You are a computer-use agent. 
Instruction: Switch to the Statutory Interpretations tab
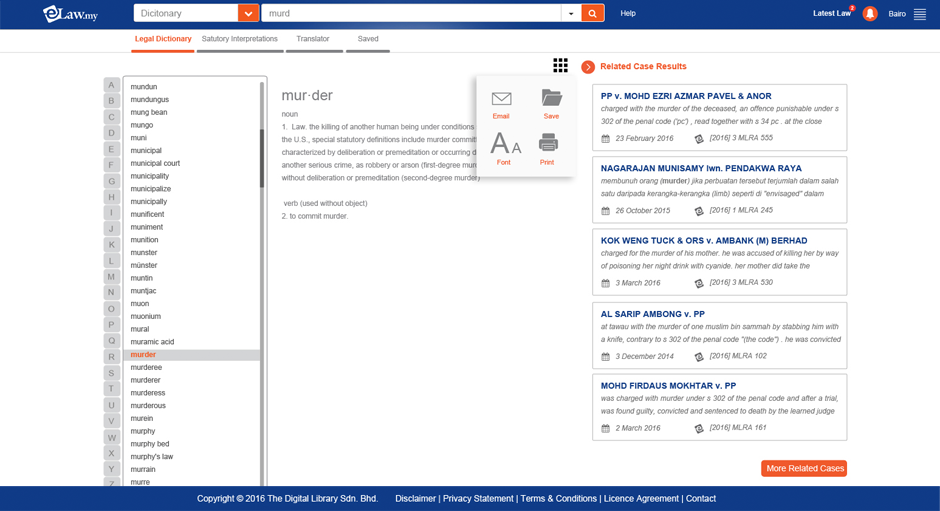coord(240,39)
